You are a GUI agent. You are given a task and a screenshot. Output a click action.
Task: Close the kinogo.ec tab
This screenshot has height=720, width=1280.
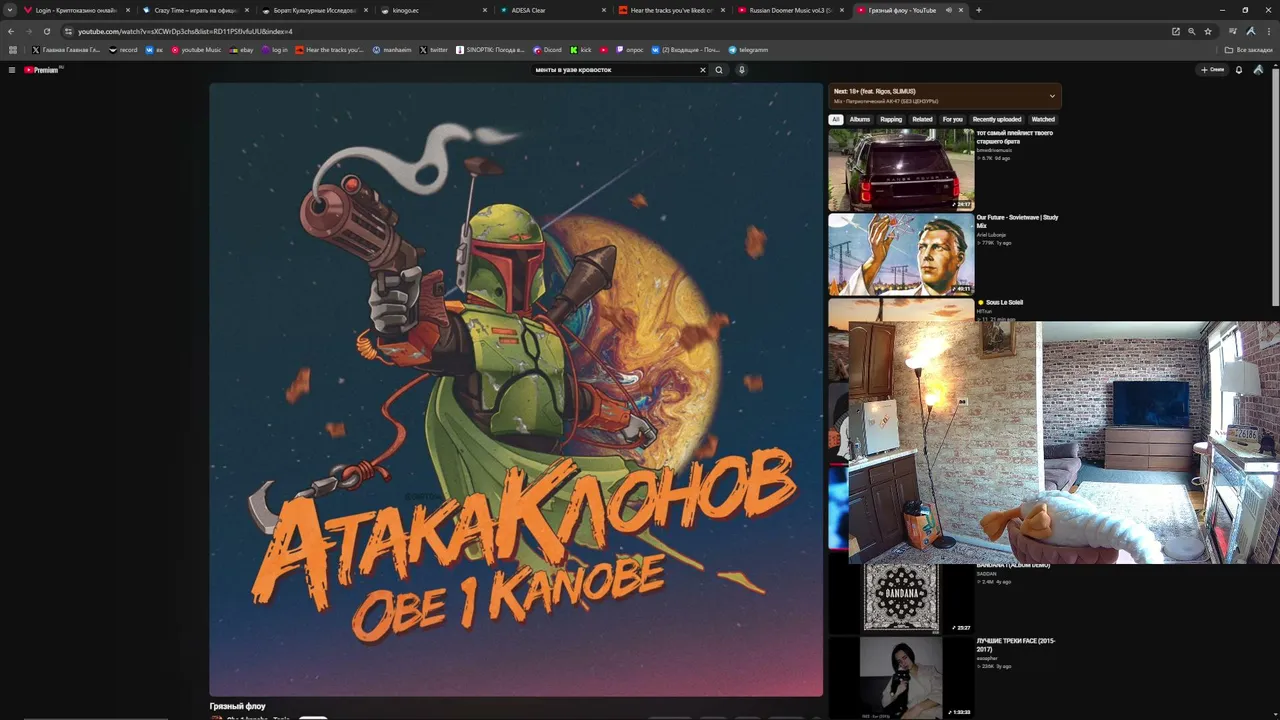(x=485, y=10)
